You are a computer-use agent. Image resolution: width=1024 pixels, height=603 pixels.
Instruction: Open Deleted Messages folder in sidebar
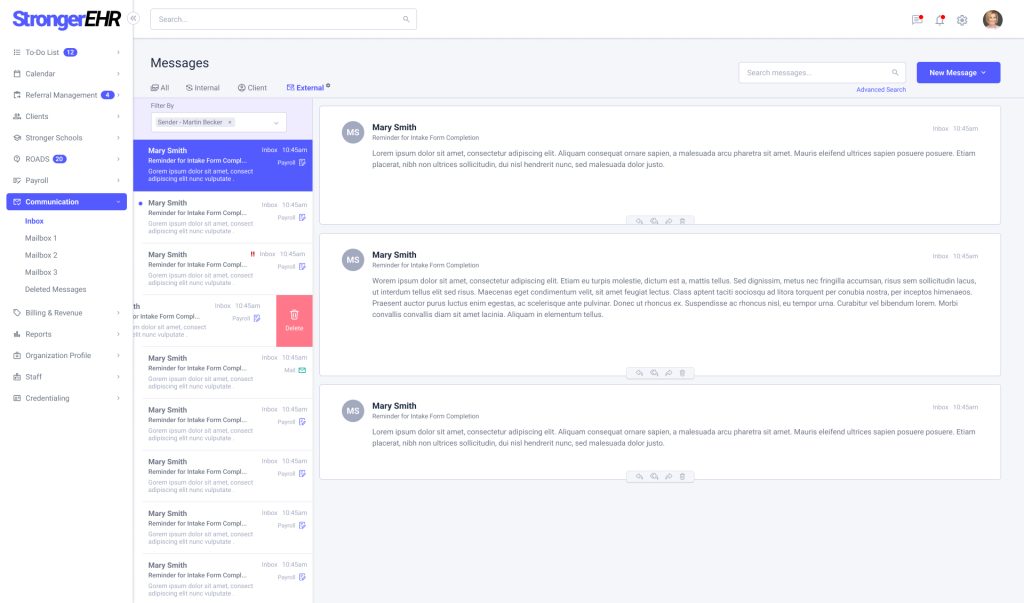coord(55,290)
